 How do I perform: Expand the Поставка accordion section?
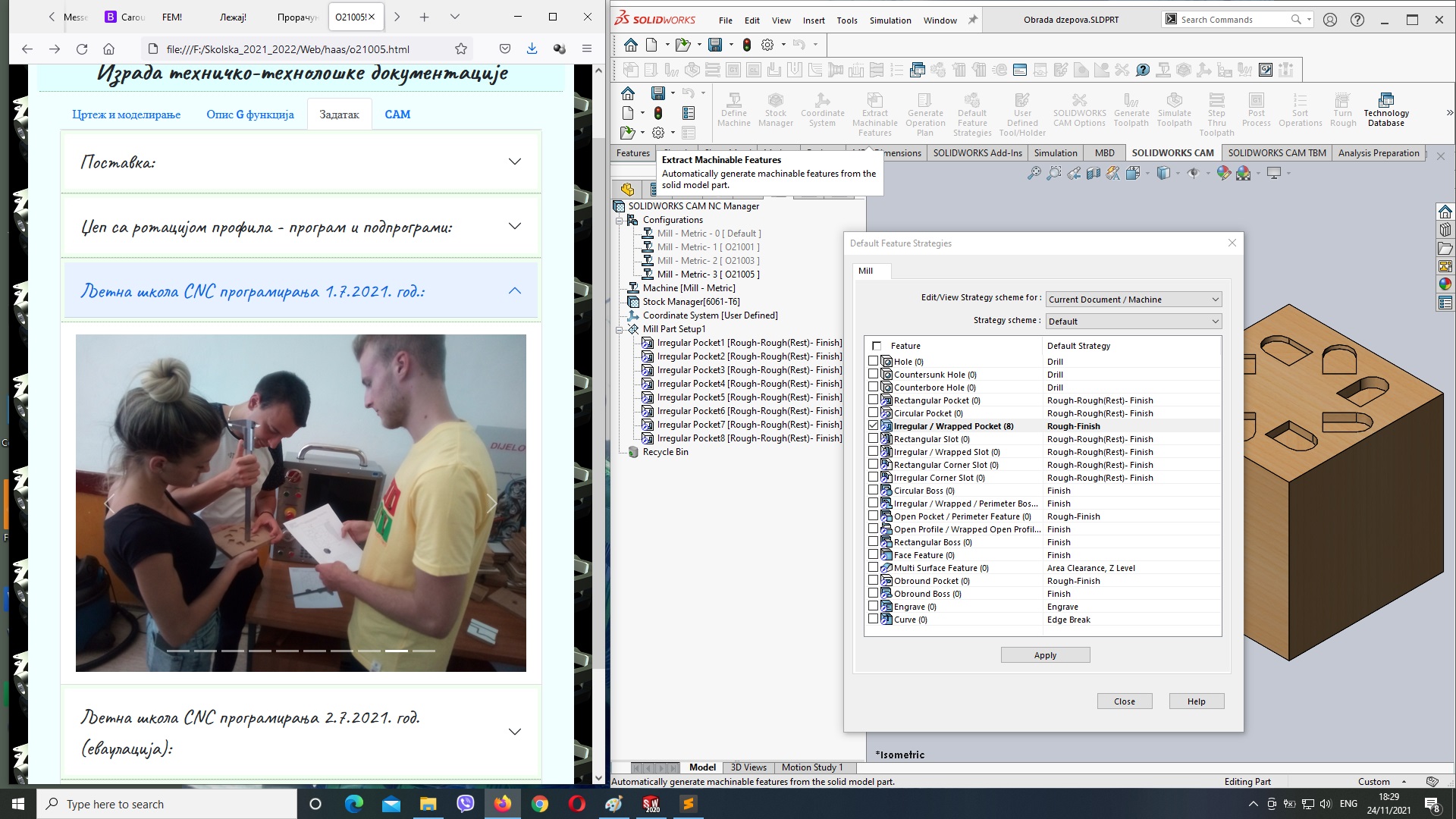[x=301, y=162]
